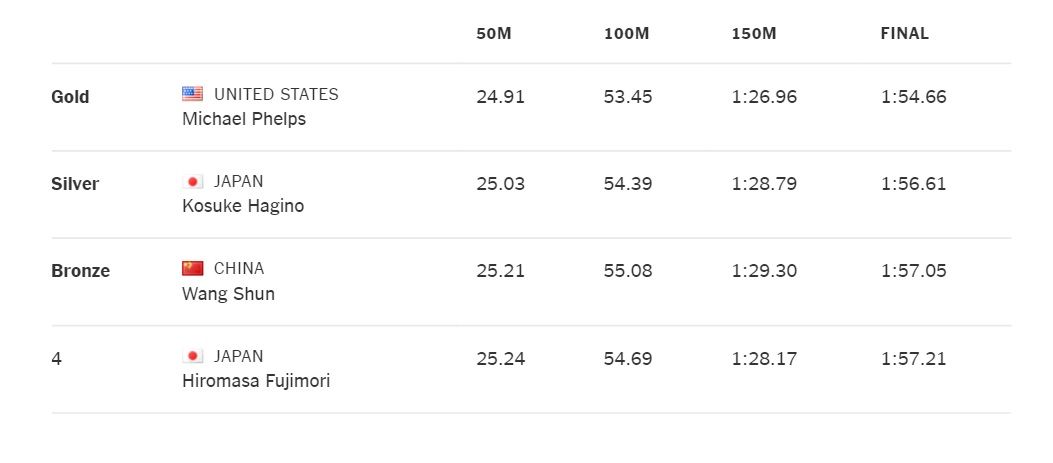Click the Silver medal label
Viewport: 1053px width, 463px height.
(75, 184)
